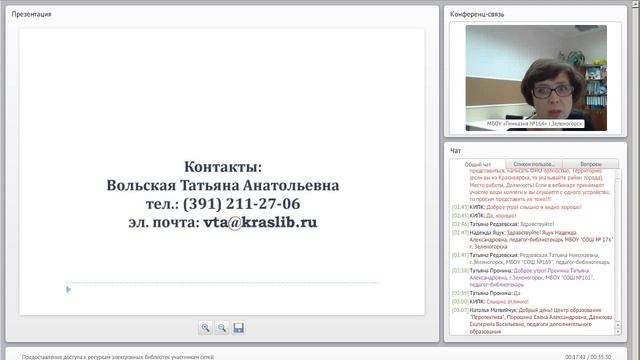Click the chat scrollbar up arrow
This screenshot has width=640, height=360.
click(618, 325)
